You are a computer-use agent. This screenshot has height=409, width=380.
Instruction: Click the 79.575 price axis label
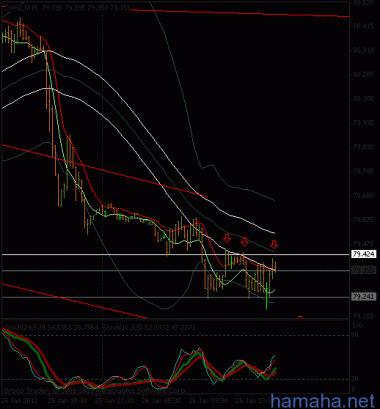(x=362, y=220)
